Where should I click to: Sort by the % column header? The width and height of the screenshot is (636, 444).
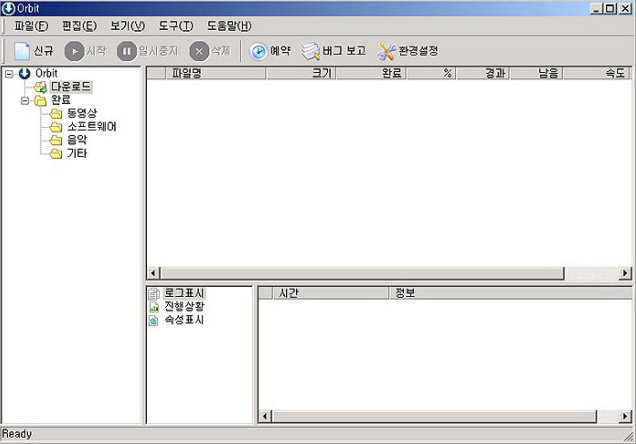[x=432, y=73]
